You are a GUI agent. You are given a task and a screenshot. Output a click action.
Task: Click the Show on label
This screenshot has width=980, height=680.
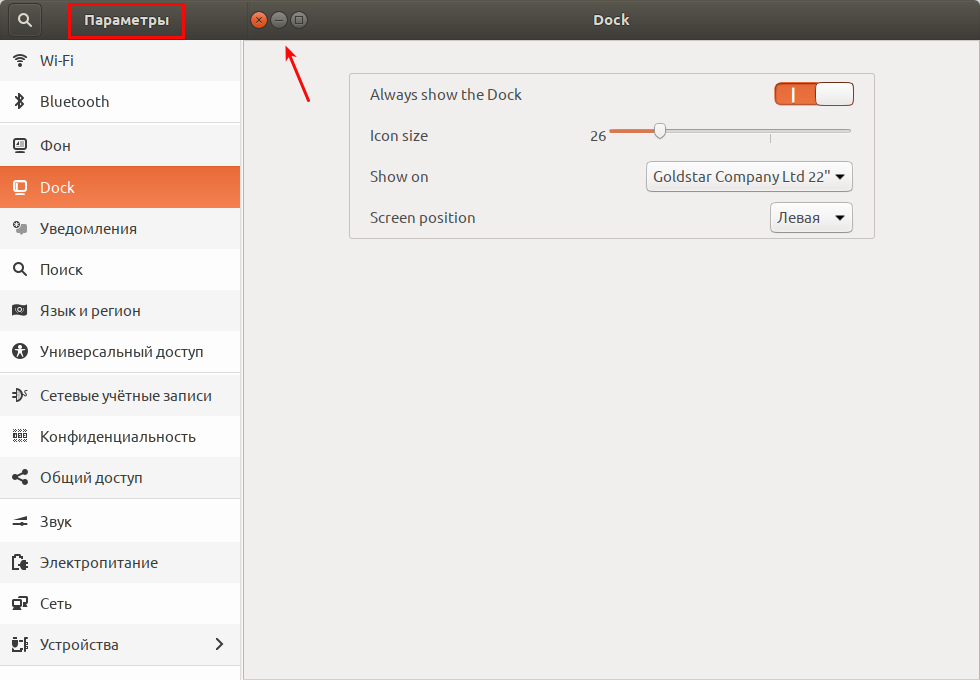pyautogui.click(x=399, y=177)
